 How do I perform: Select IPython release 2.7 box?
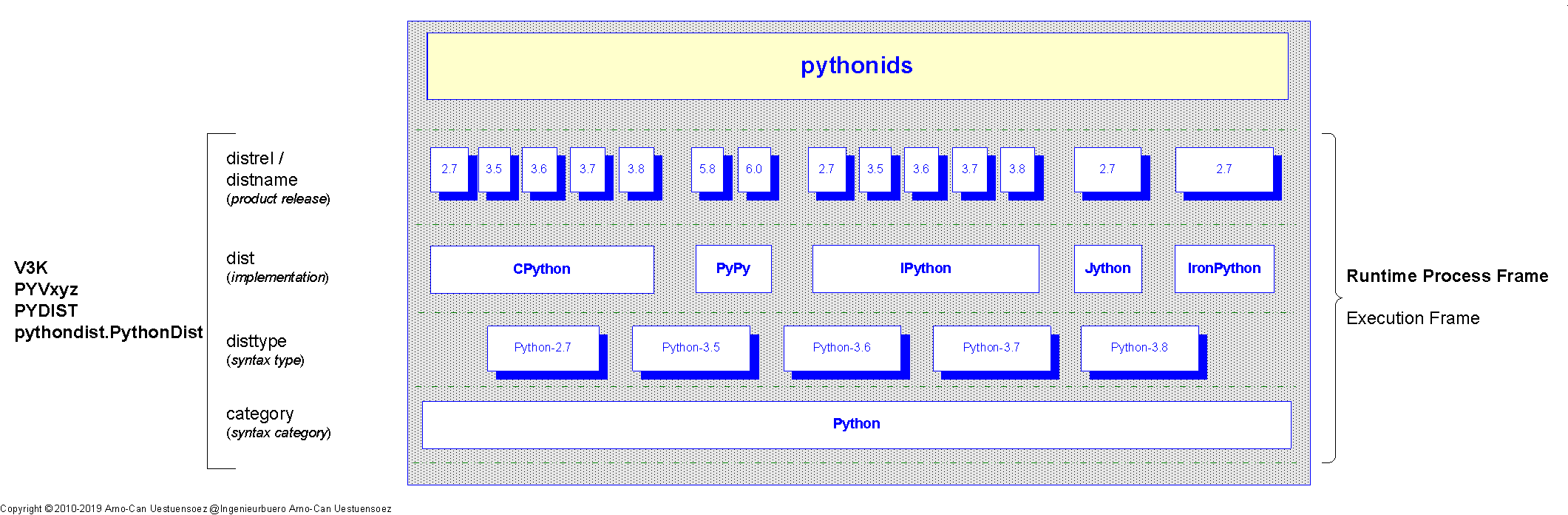[x=827, y=169]
